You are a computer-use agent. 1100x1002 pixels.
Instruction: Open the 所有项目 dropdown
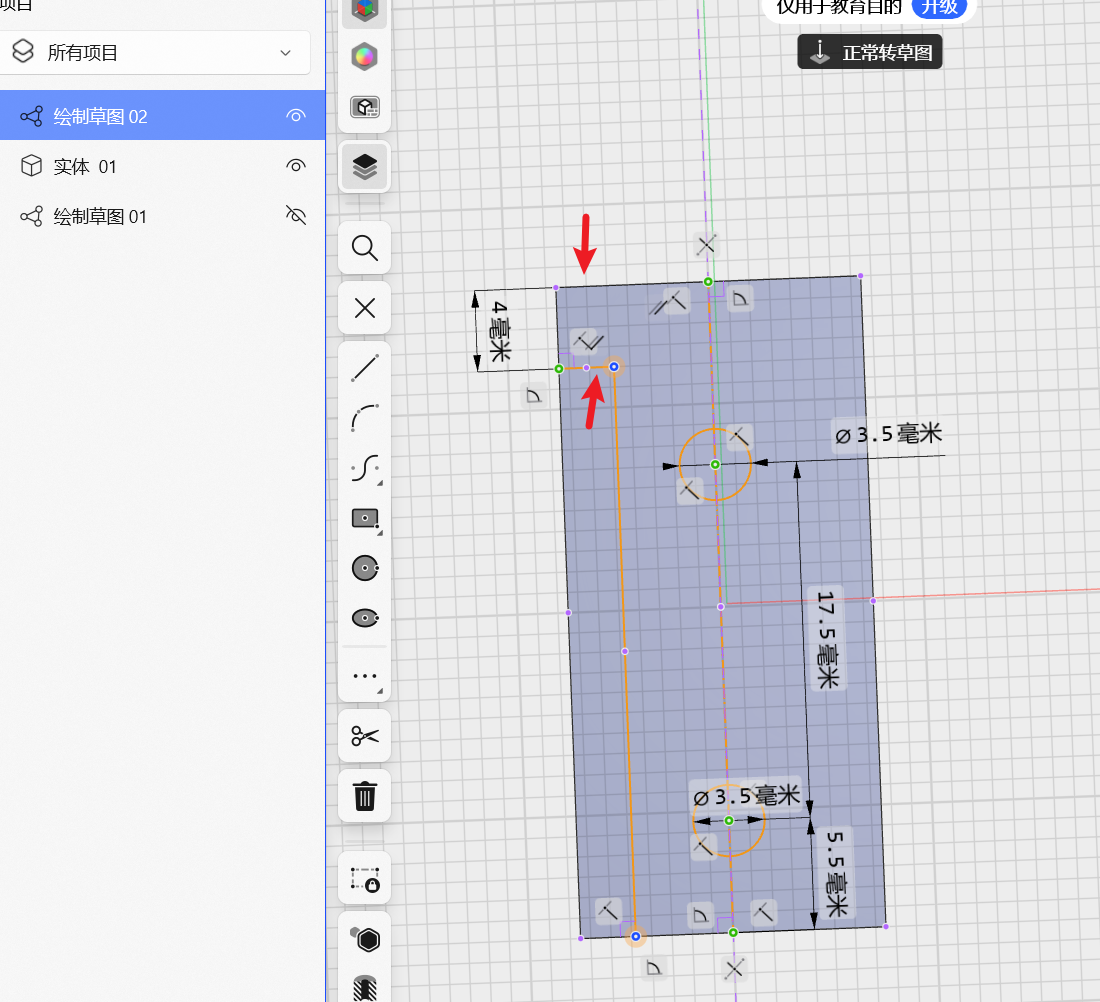pyautogui.click(x=154, y=53)
